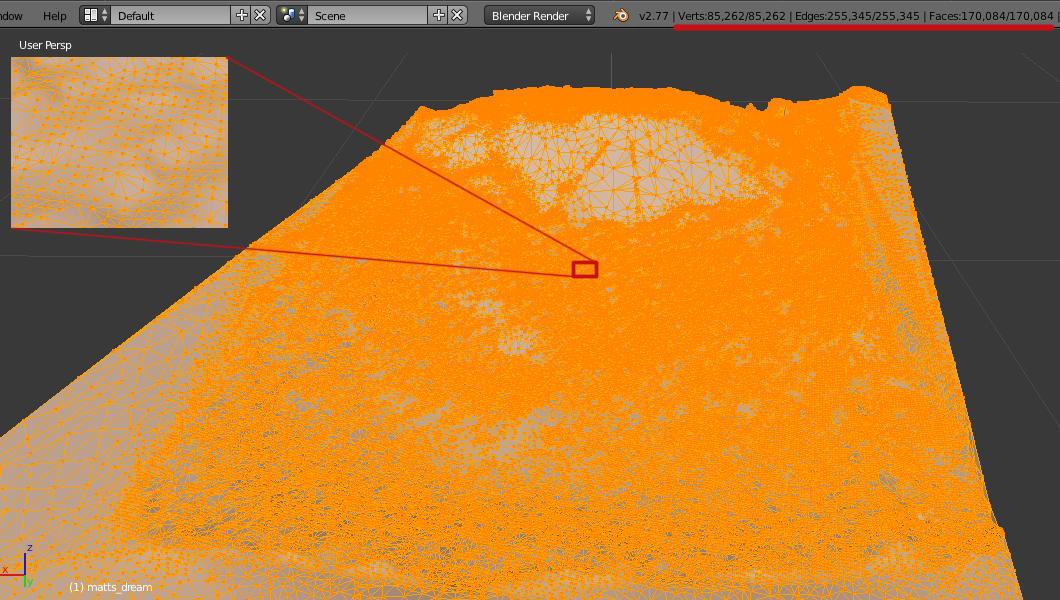
Task: Open the Help menu
Action: click(x=55, y=16)
